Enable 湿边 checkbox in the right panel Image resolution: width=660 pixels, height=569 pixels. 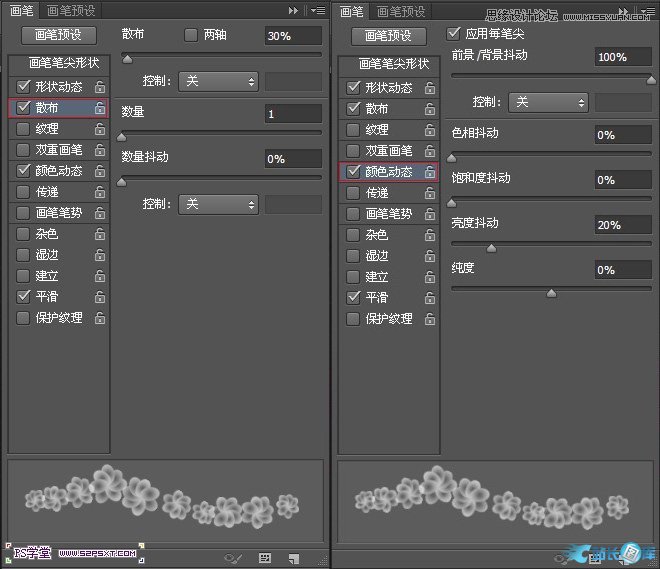(x=352, y=255)
